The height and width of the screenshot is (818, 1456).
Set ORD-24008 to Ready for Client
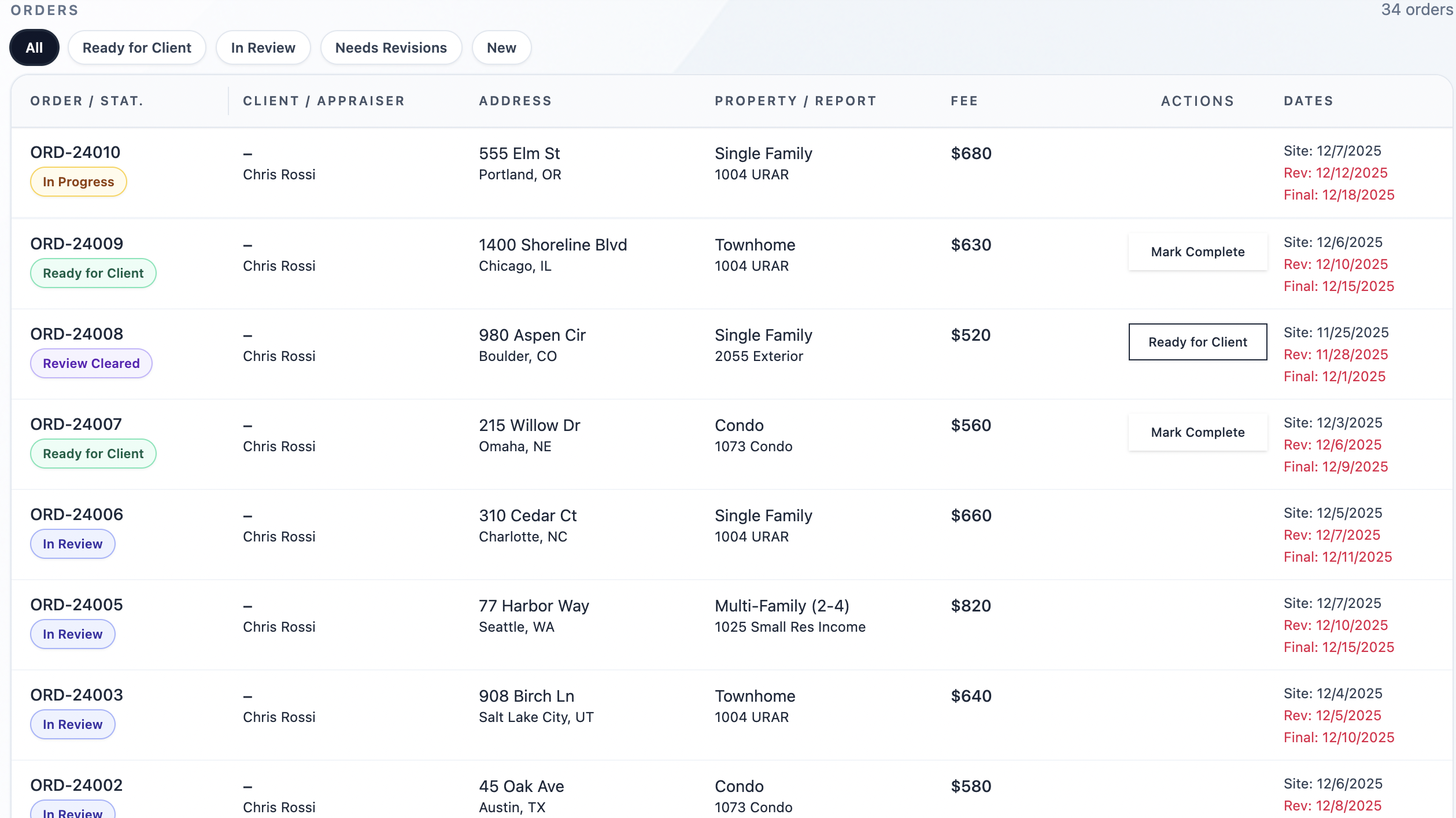pos(1198,342)
